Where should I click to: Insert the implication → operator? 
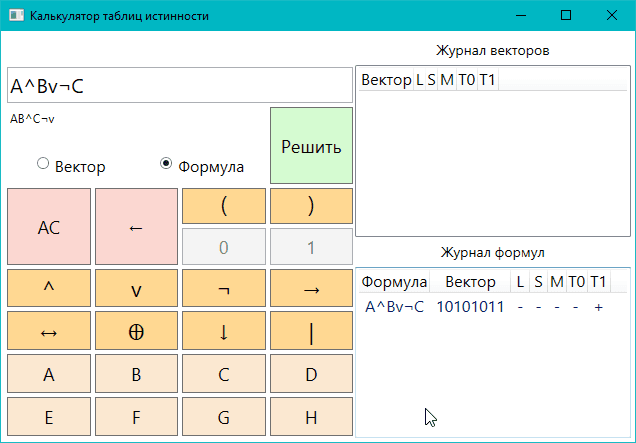coord(311,288)
